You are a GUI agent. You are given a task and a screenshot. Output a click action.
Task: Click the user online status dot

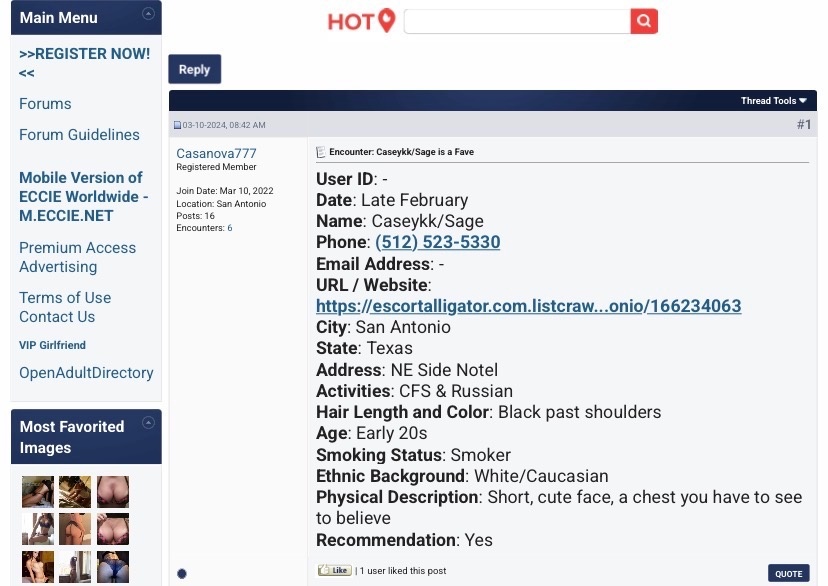coord(182,573)
